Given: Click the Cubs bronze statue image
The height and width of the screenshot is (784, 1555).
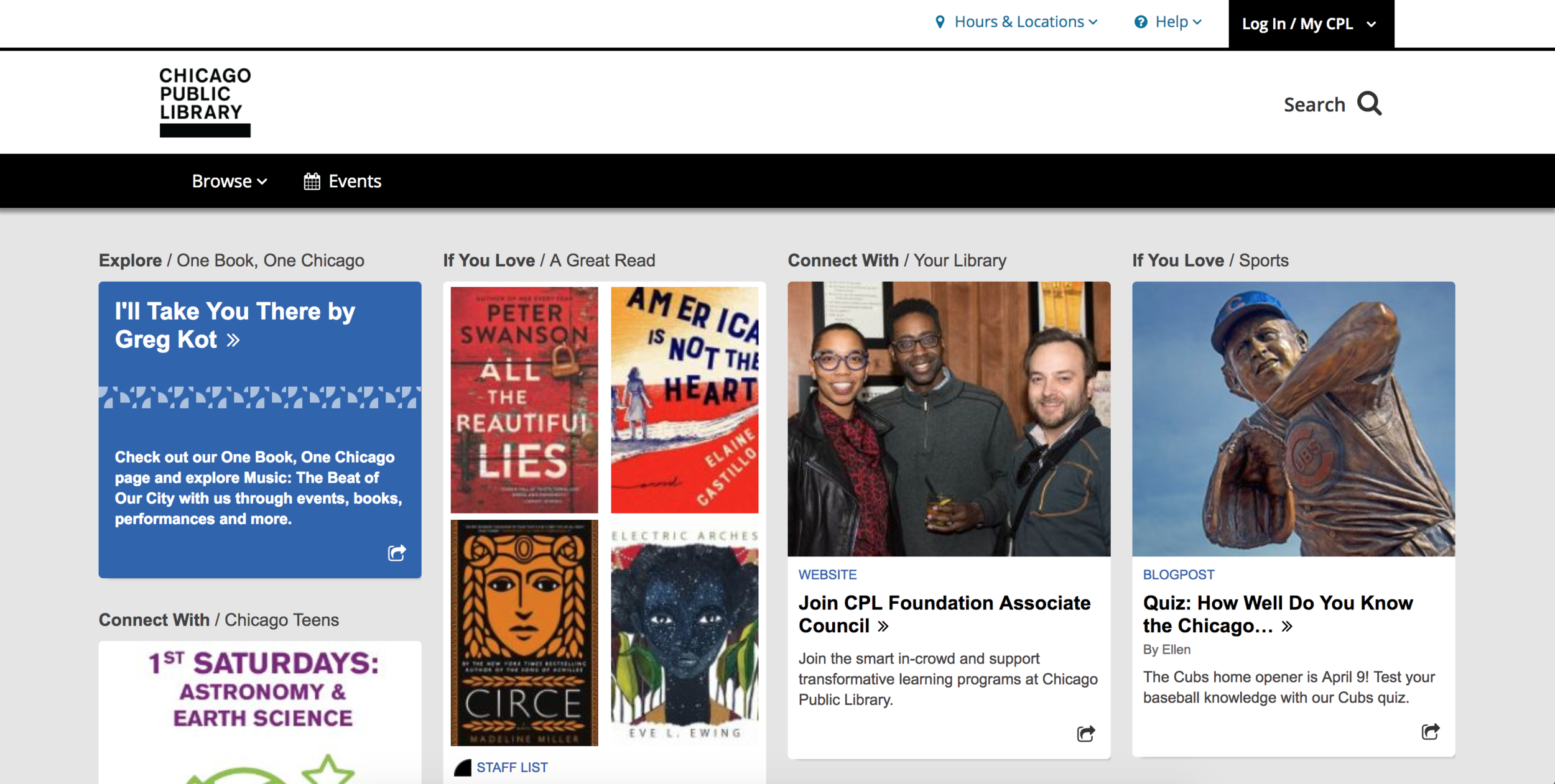Looking at the screenshot, I should click(1293, 419).
